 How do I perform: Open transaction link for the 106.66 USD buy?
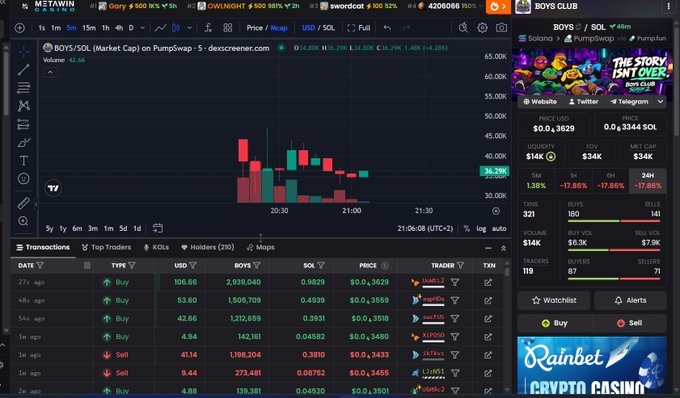click(488, 282)
